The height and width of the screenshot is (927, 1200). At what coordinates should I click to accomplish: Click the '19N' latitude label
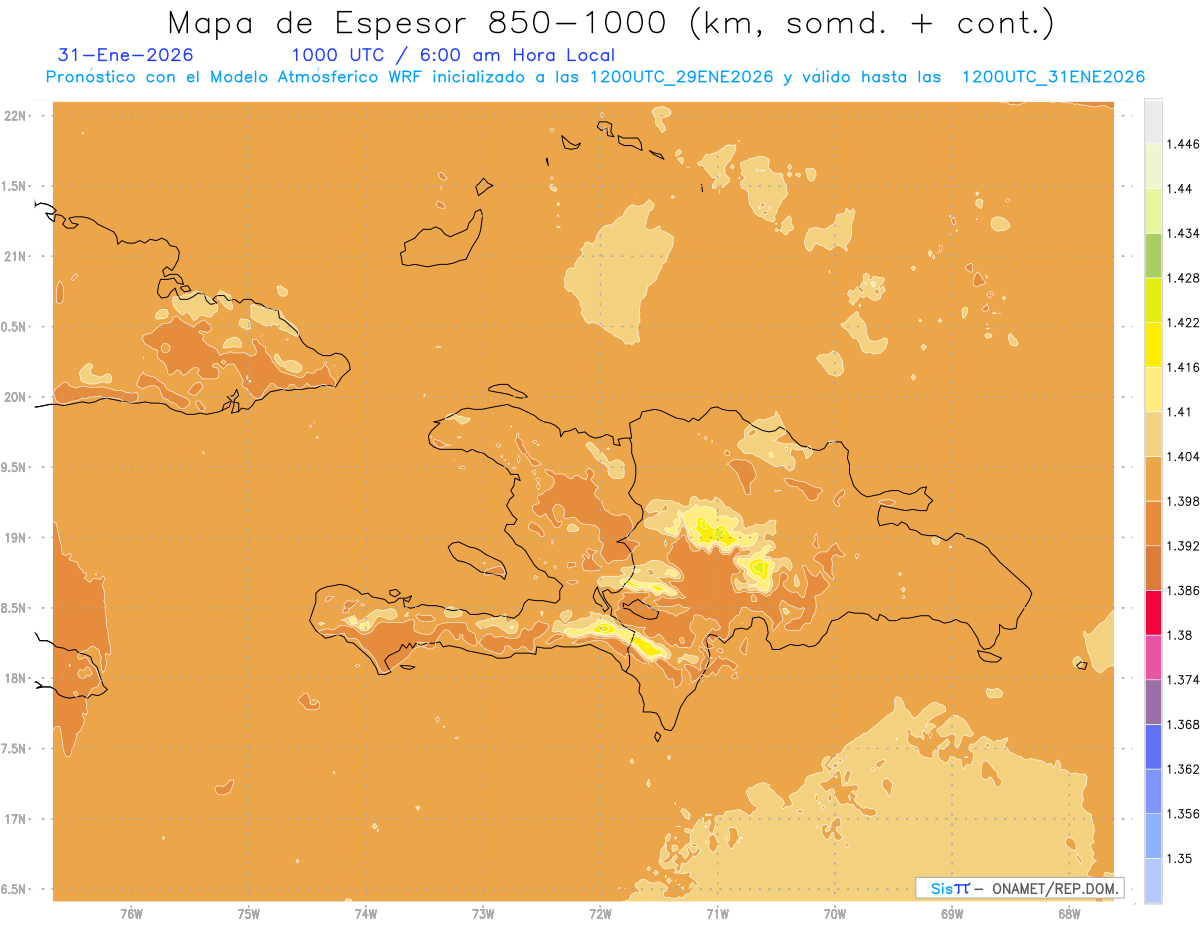(17, 538)
